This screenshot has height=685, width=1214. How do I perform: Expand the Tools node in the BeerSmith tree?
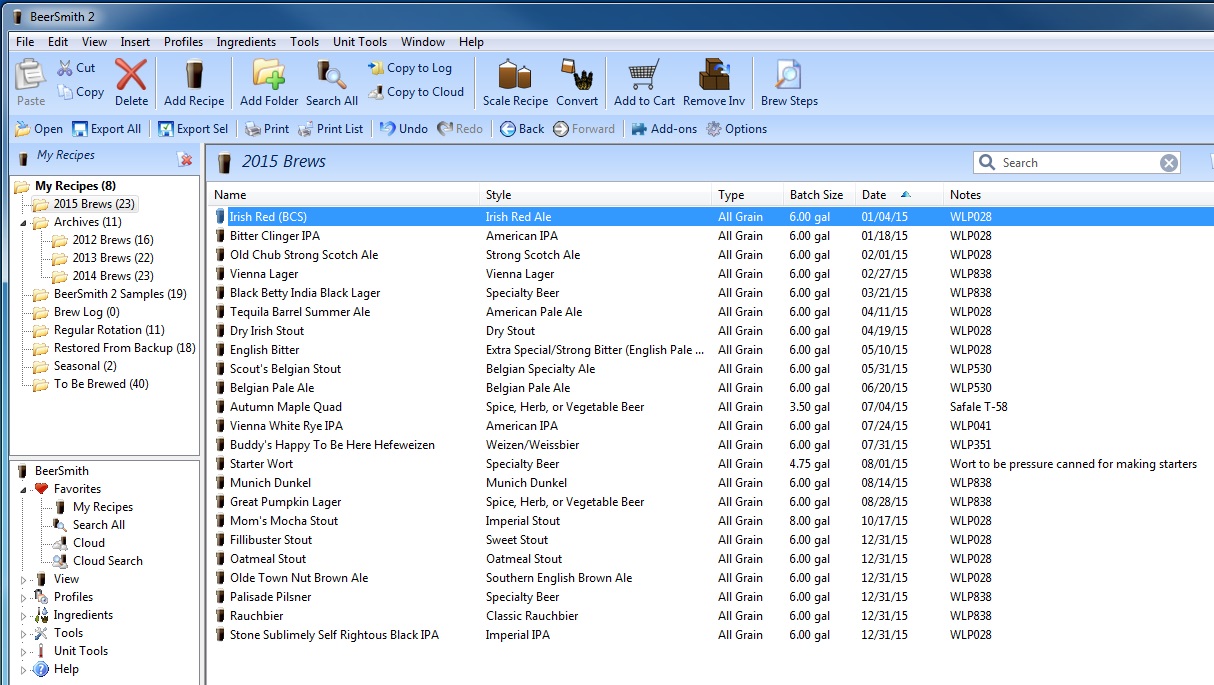[x=23, y=633]
